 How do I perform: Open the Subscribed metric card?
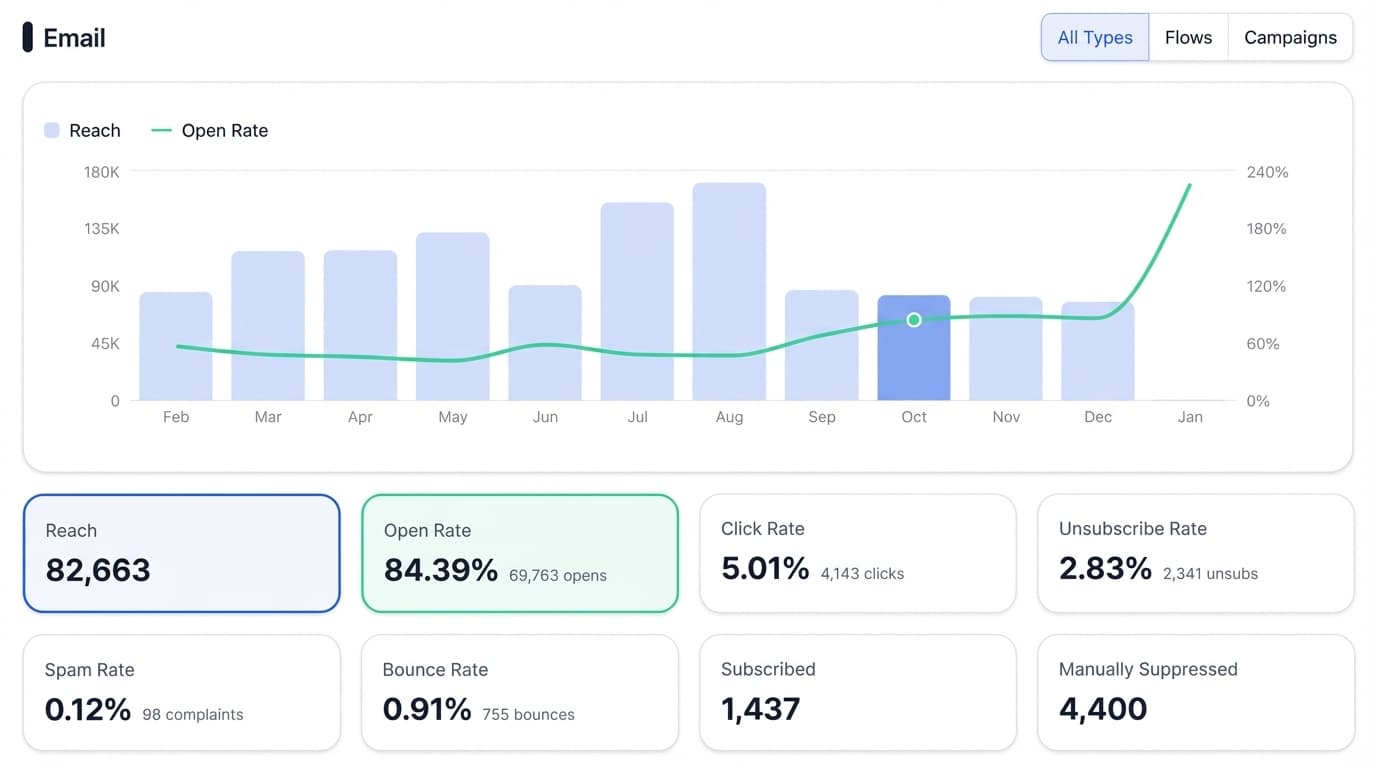pos(857,692)
